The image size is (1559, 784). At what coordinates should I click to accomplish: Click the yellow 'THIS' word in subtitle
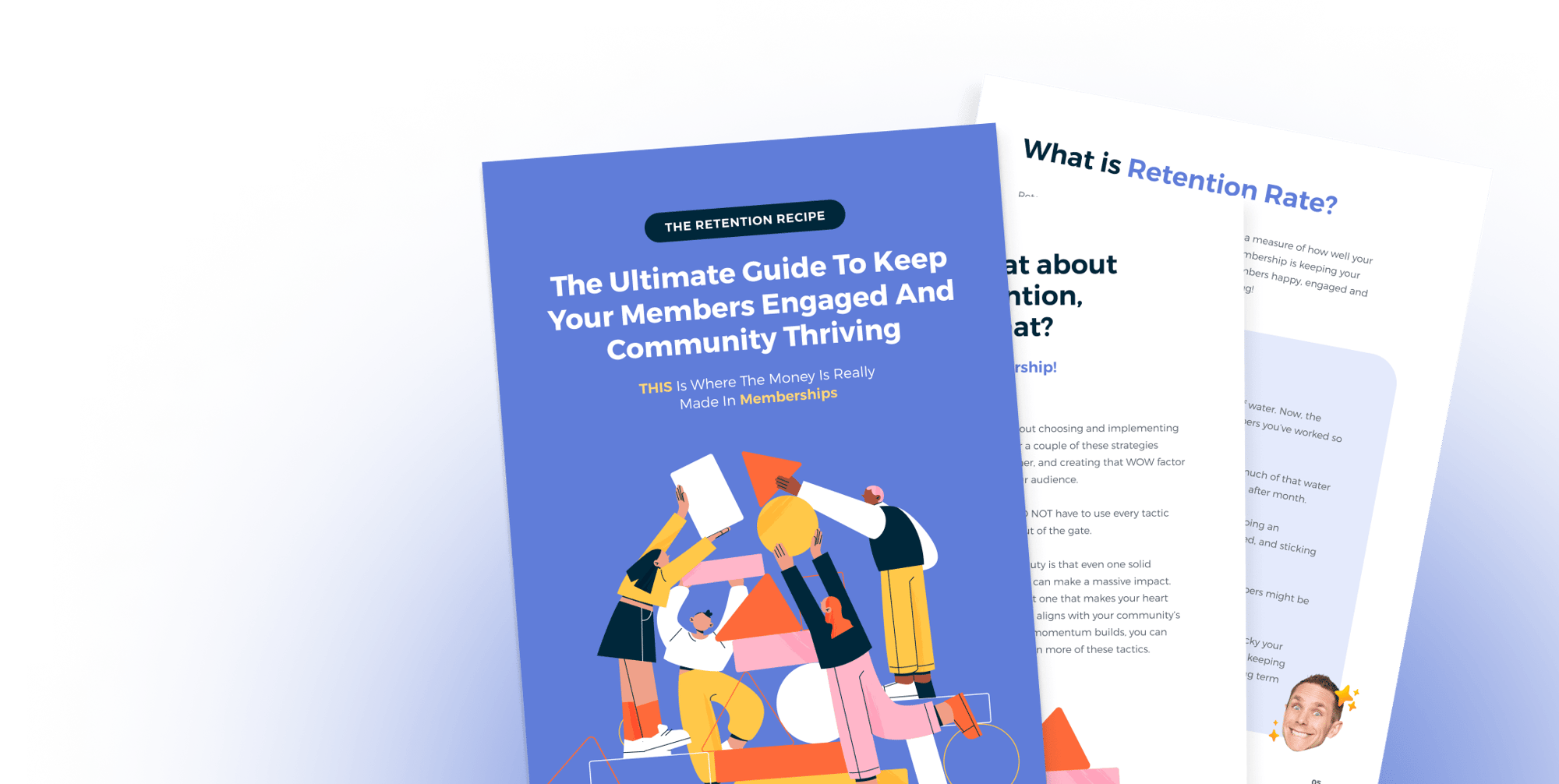click(656, 387)
